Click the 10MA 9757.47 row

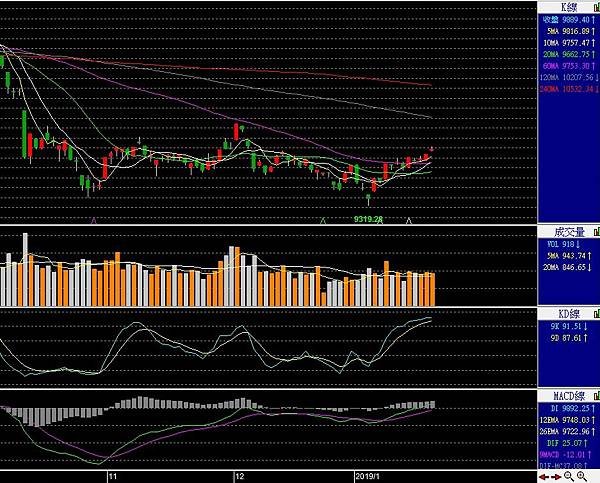click(x=569, y=43)
